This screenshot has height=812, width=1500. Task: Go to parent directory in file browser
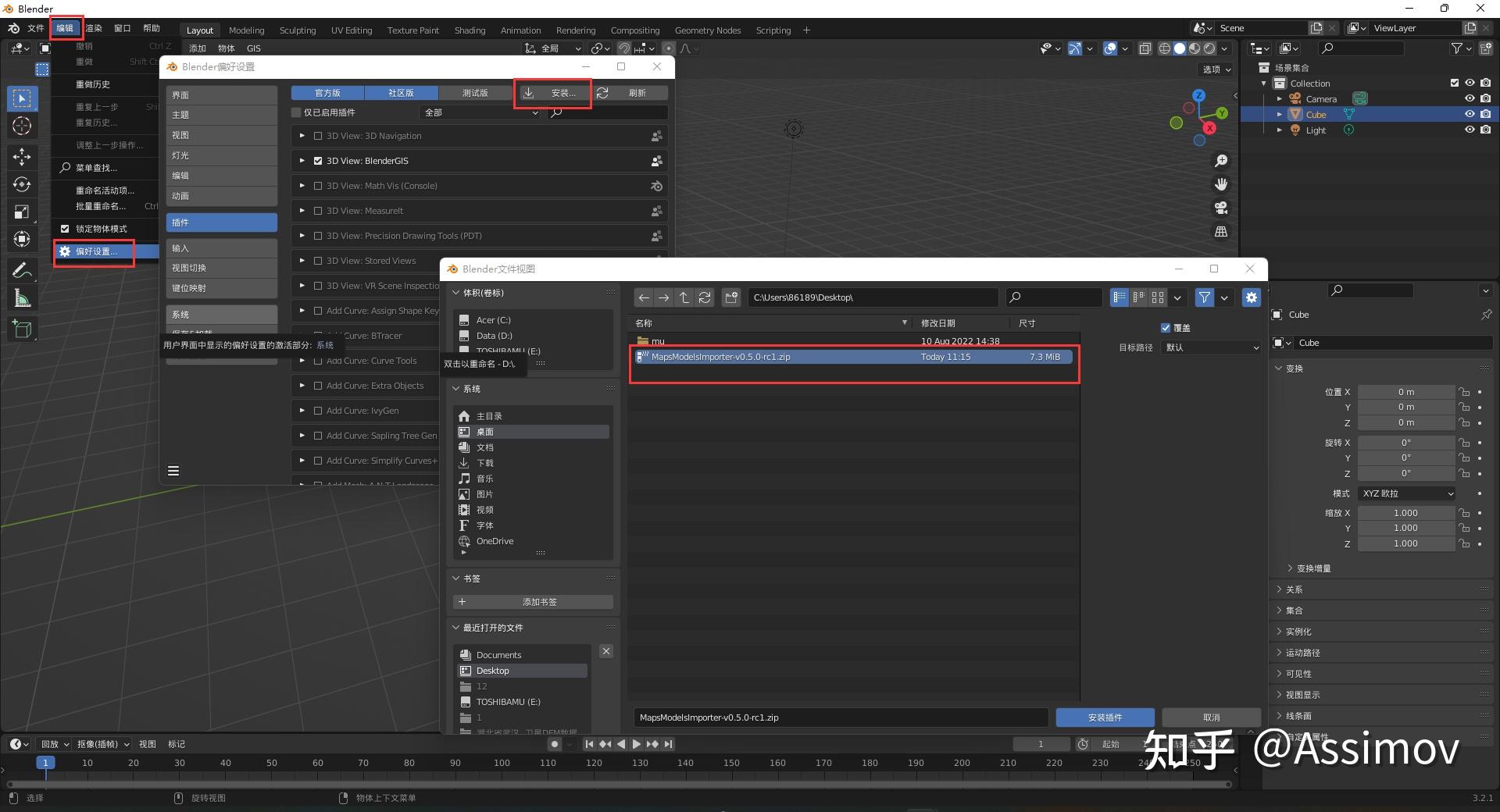click(684, 297)
